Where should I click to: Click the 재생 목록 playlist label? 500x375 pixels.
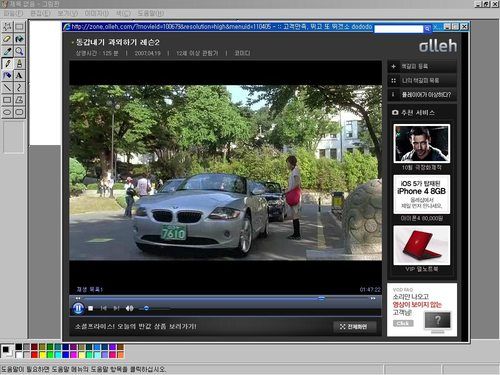tap(90, 289)
